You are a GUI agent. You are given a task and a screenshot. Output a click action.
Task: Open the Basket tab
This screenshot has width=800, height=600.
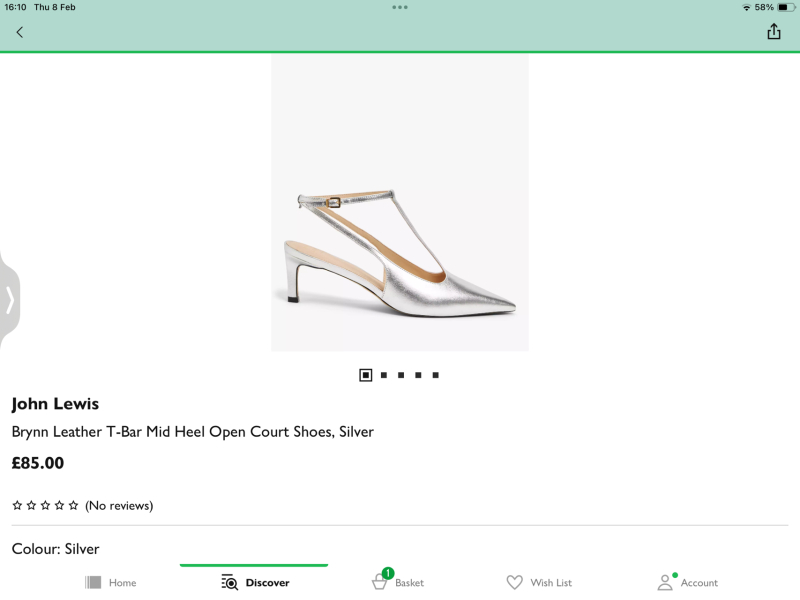tap(398, 581)
